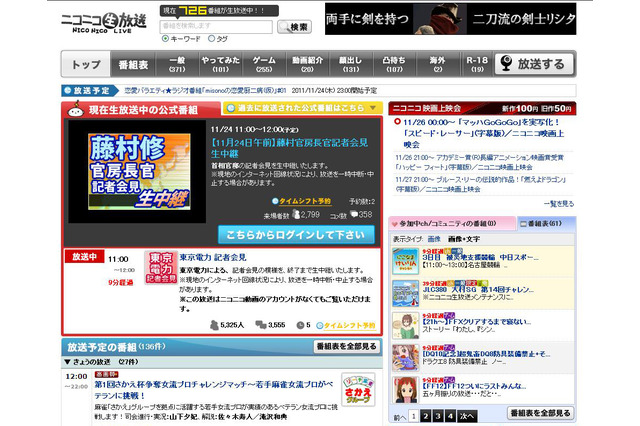Switch to 番組表(61) tab in sidebar
The image size is (640, 426).
(x=546, y=224)
